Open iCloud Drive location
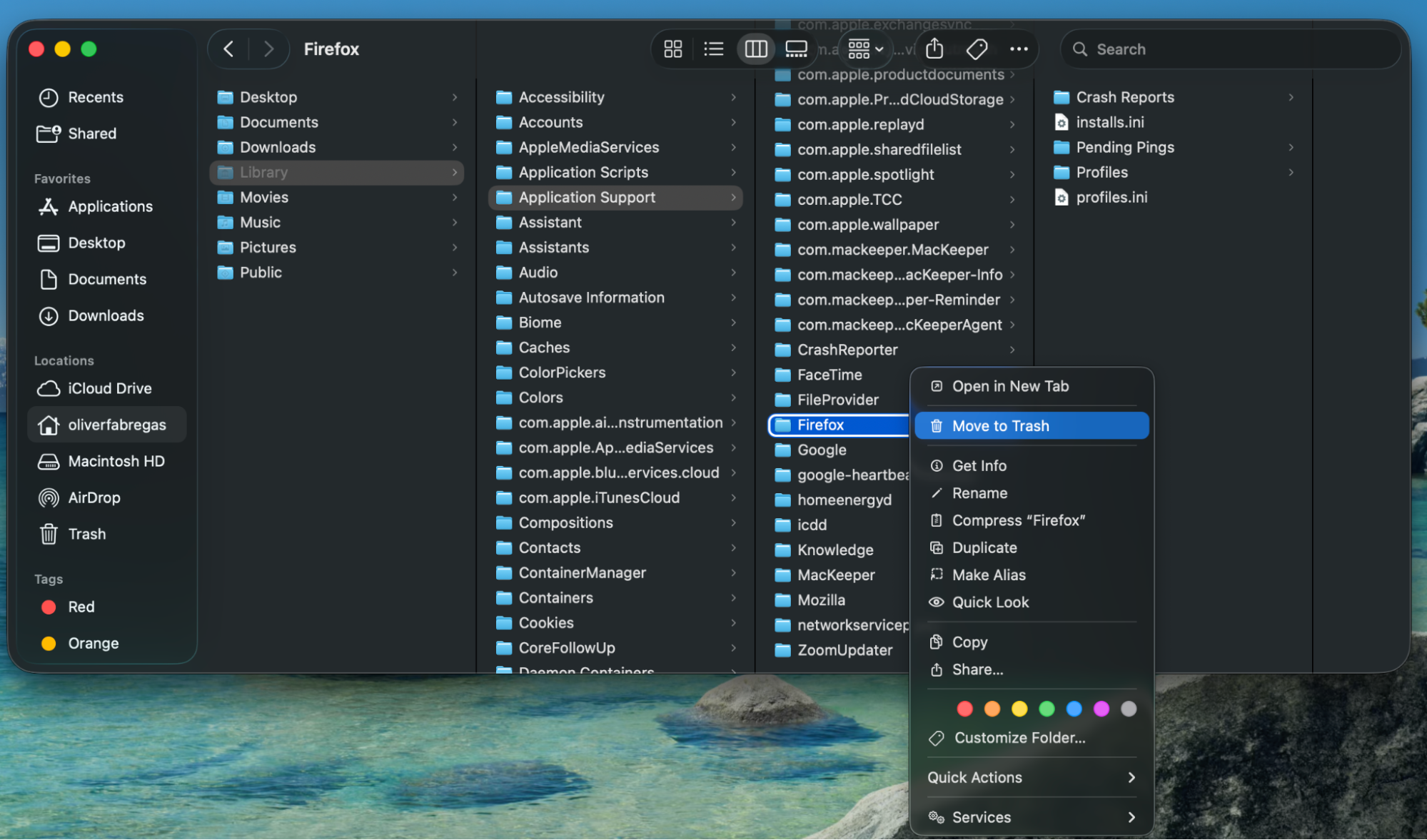The image size is (1427, 840). tap(109, 388)
